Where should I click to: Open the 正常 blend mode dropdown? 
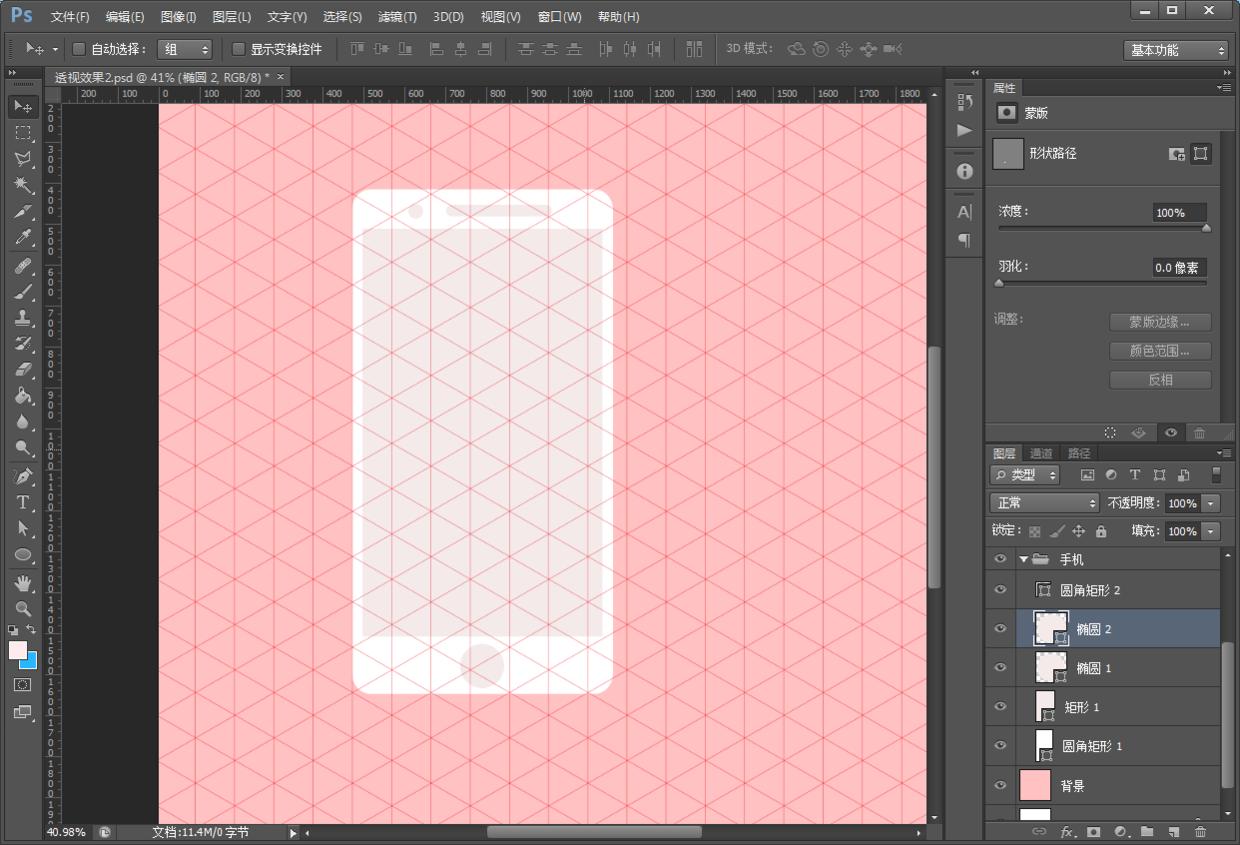(1044, 503)
